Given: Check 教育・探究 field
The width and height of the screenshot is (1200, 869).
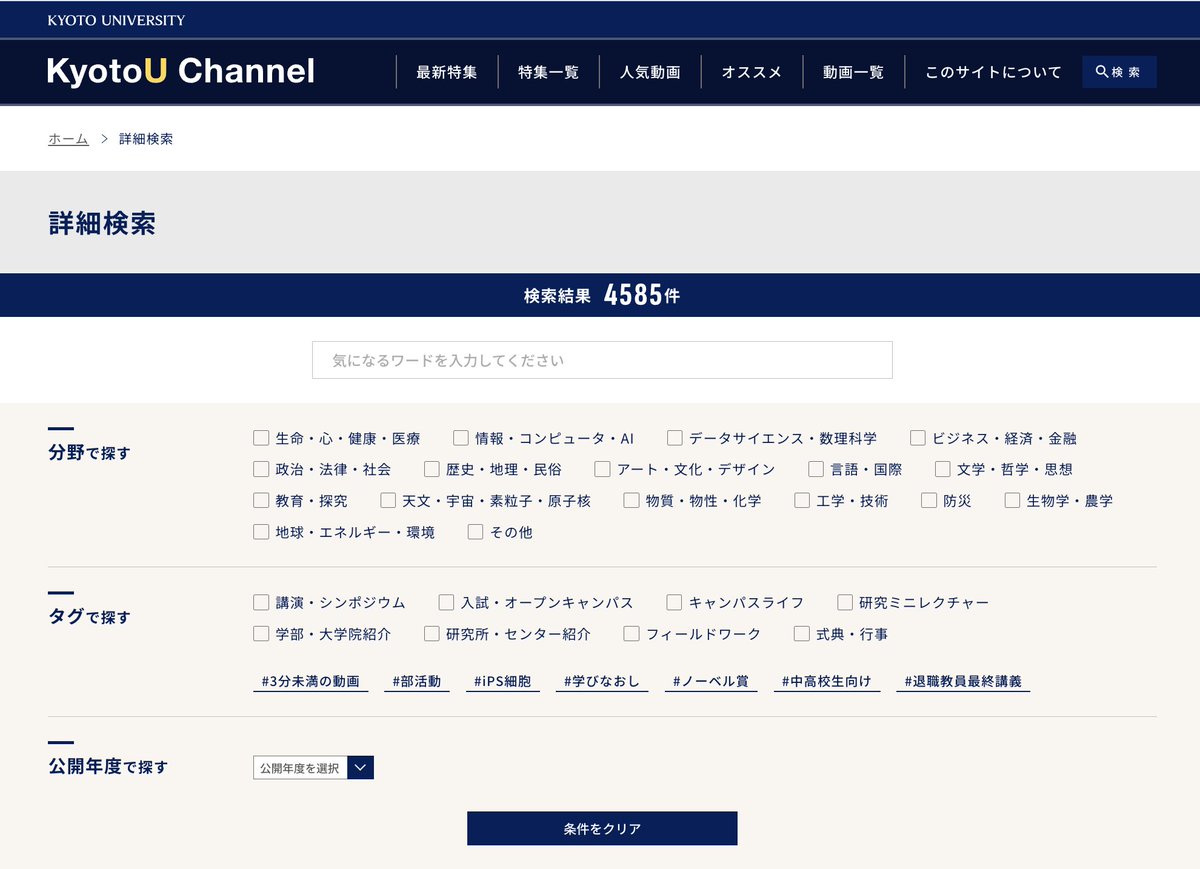Looking at the screenshot, I should pyautogui.click(x=261, y=500).
